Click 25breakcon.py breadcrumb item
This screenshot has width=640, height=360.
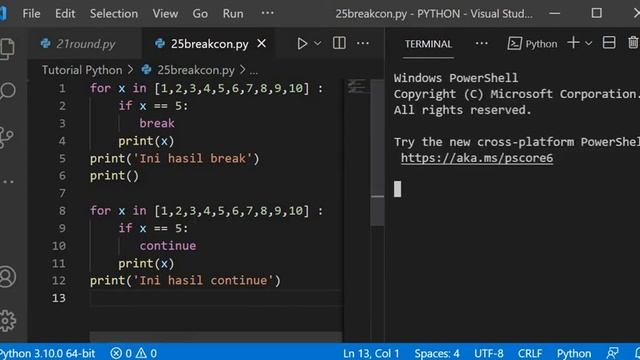click(188, 70)
